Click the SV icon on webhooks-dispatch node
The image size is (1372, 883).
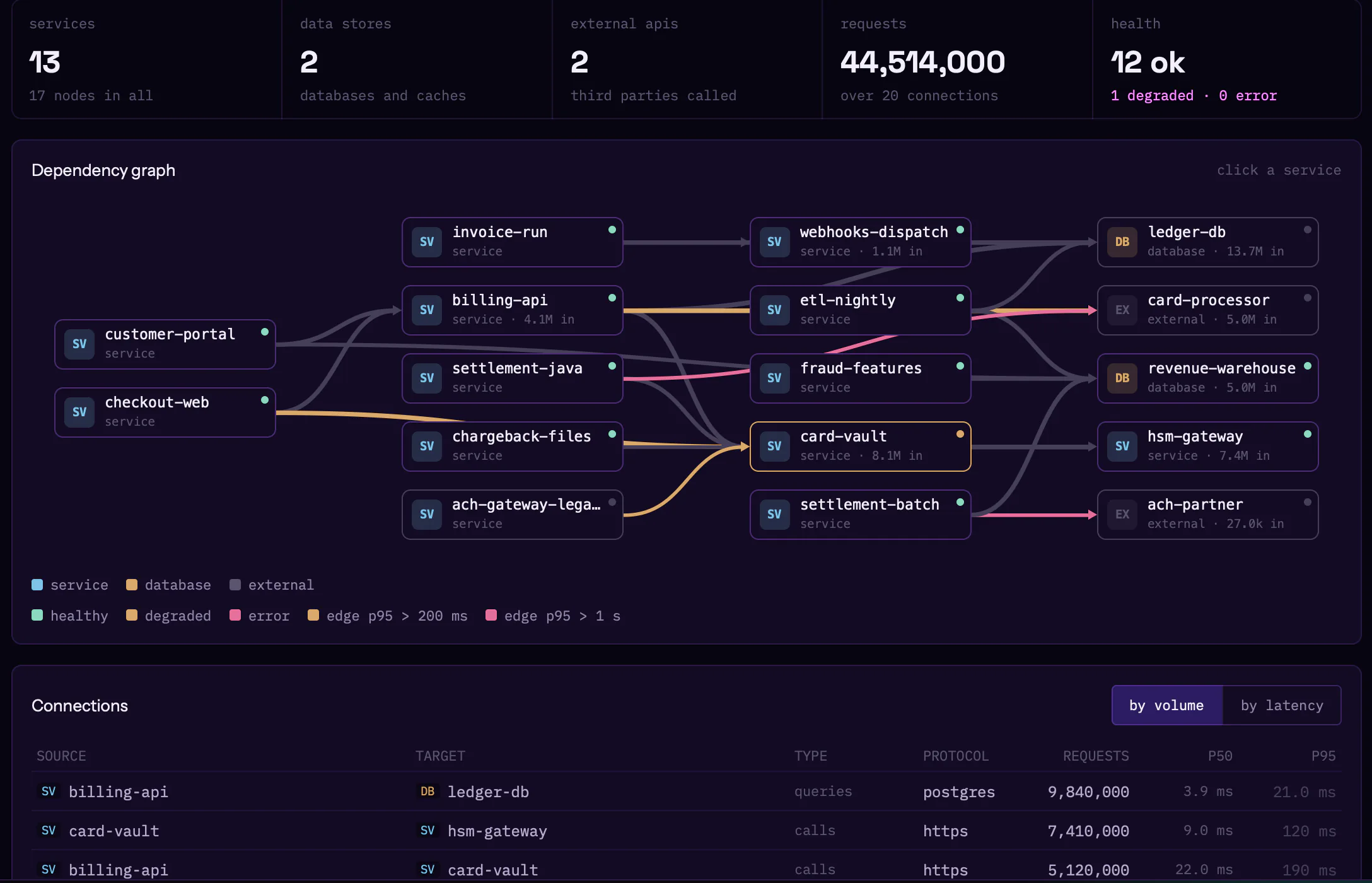pyautogui.click(x=774, y=242)
